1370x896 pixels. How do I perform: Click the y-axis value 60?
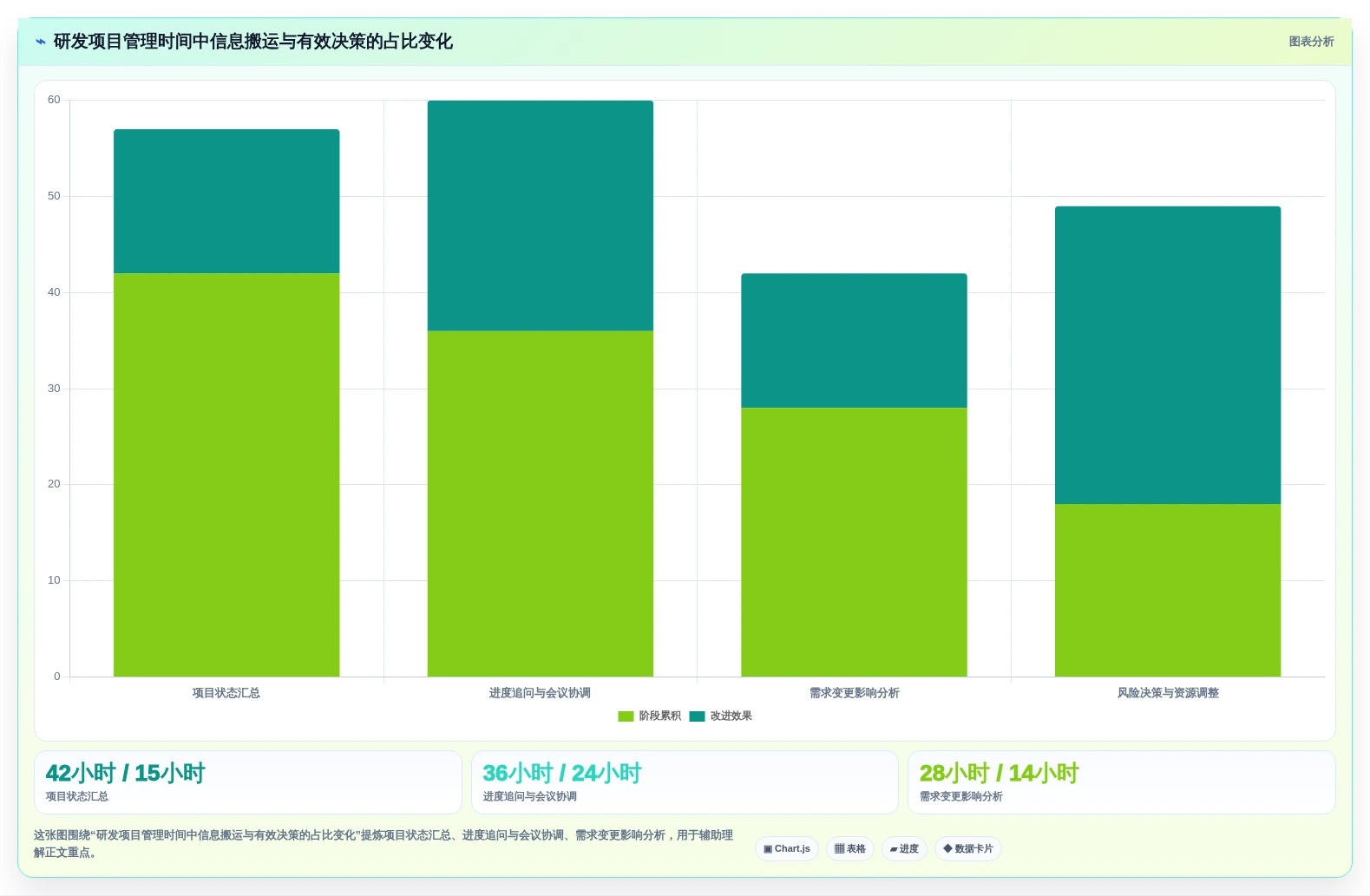(x=54, y=101)
